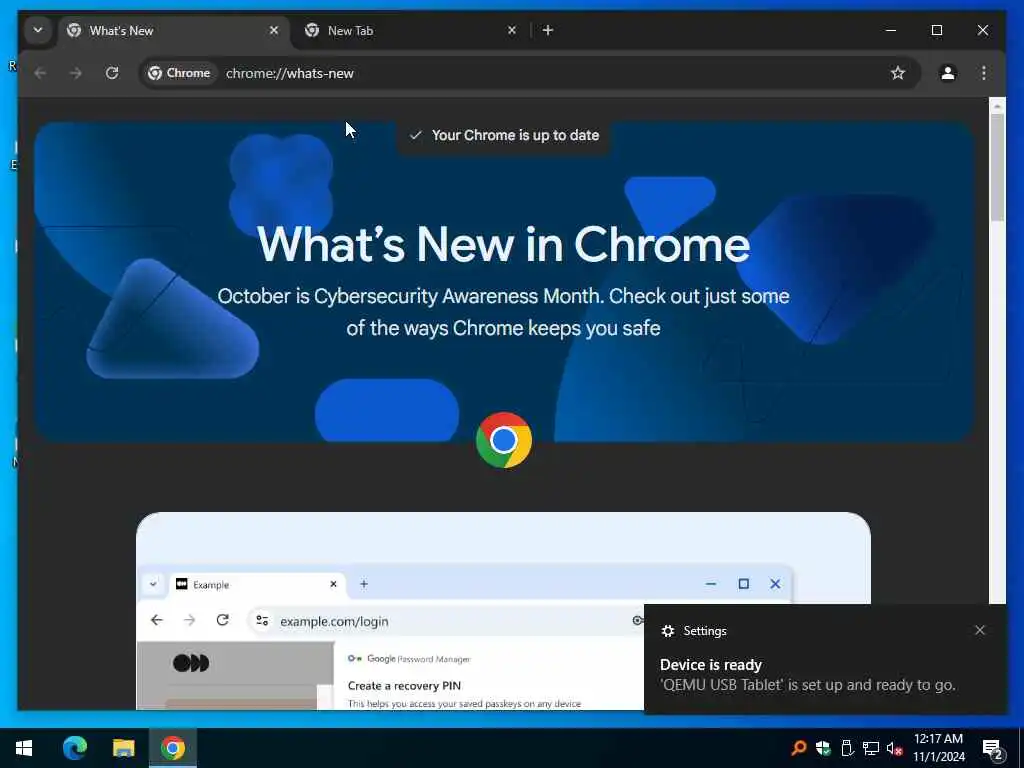The width and height of the screenshot is (1024, 768).
Task: Open the tab search dropdown arrow
Action: coord(38,30)
